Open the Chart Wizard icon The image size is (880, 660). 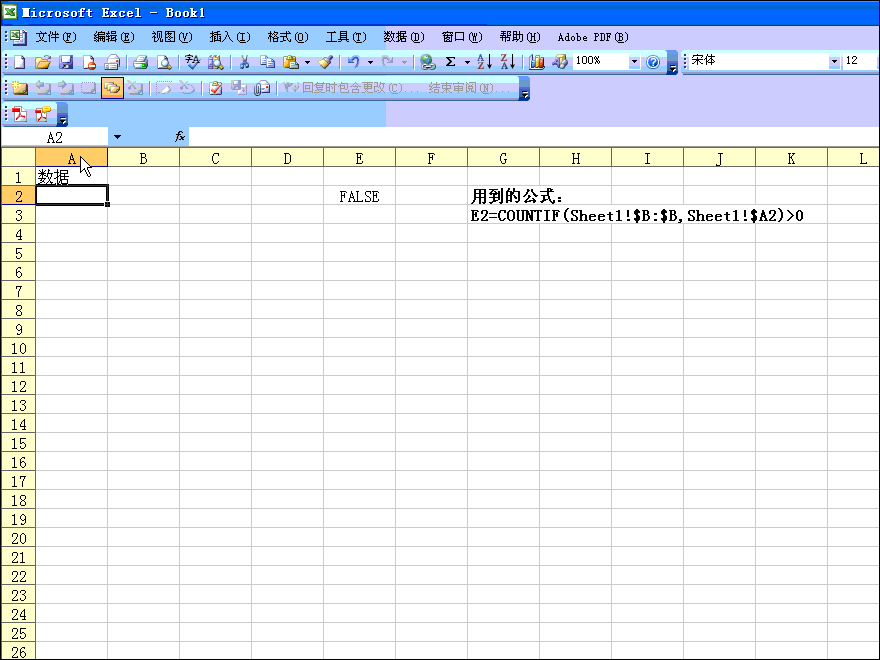pos(537,62)
